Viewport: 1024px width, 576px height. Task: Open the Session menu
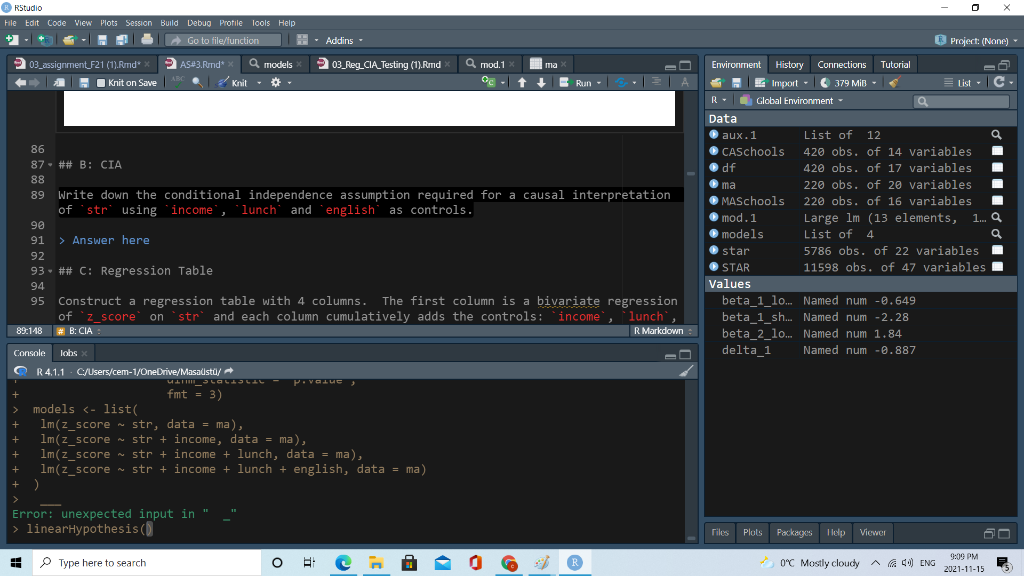(138, 23)
